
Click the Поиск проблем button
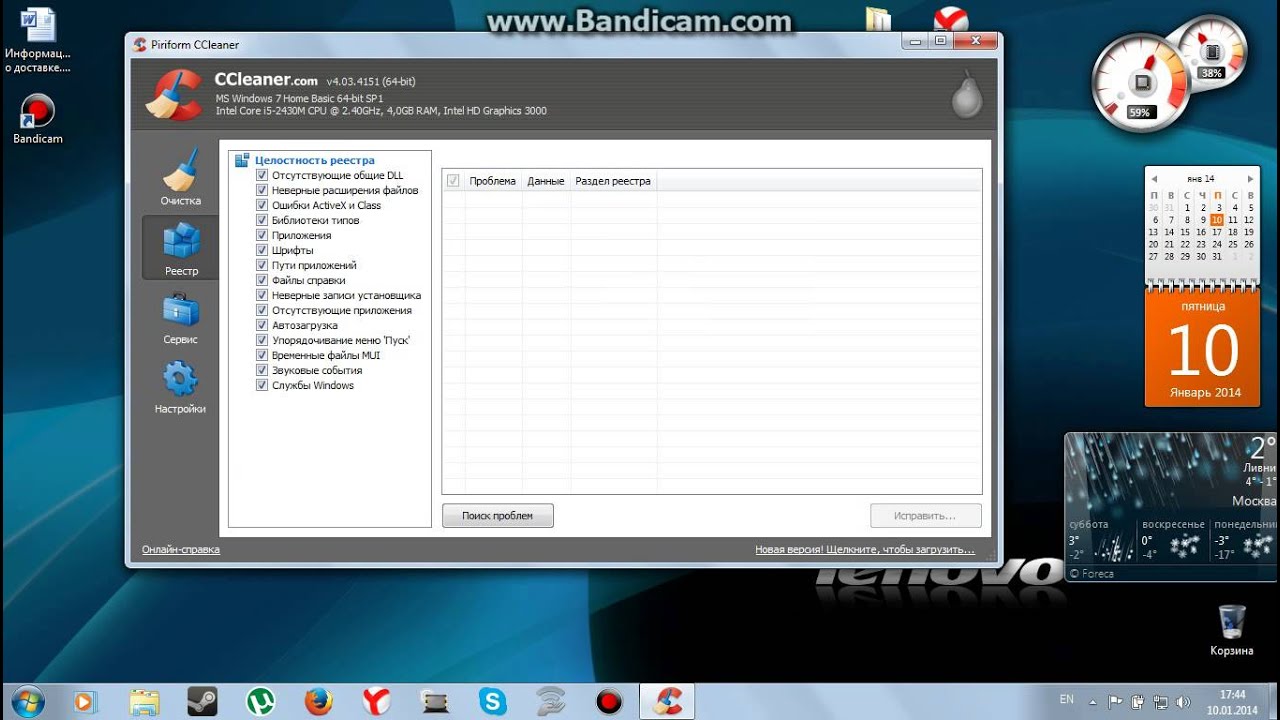(x=498, y=516)
